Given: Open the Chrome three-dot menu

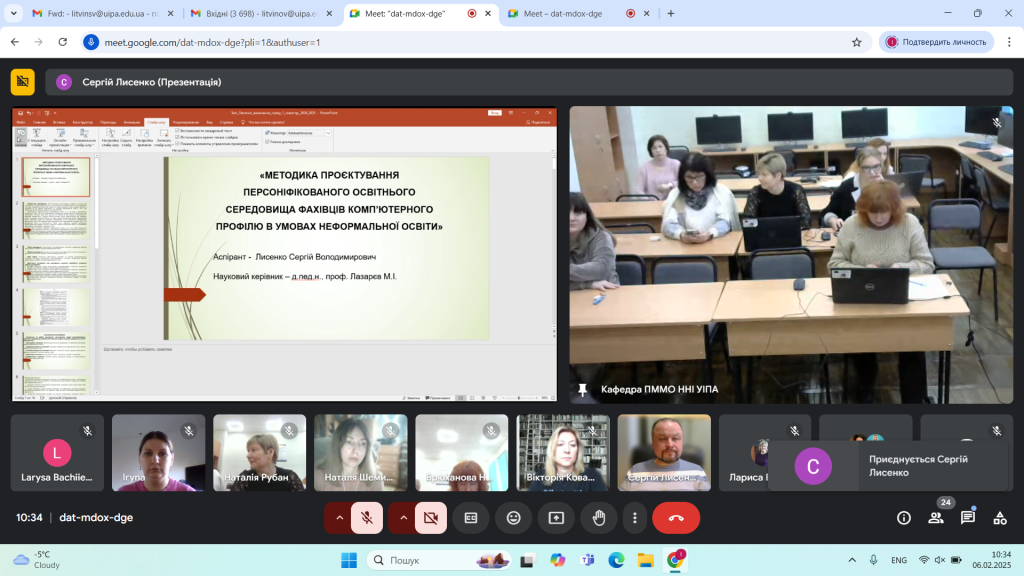Looking at the screenshot, I should pos(1009,42).
